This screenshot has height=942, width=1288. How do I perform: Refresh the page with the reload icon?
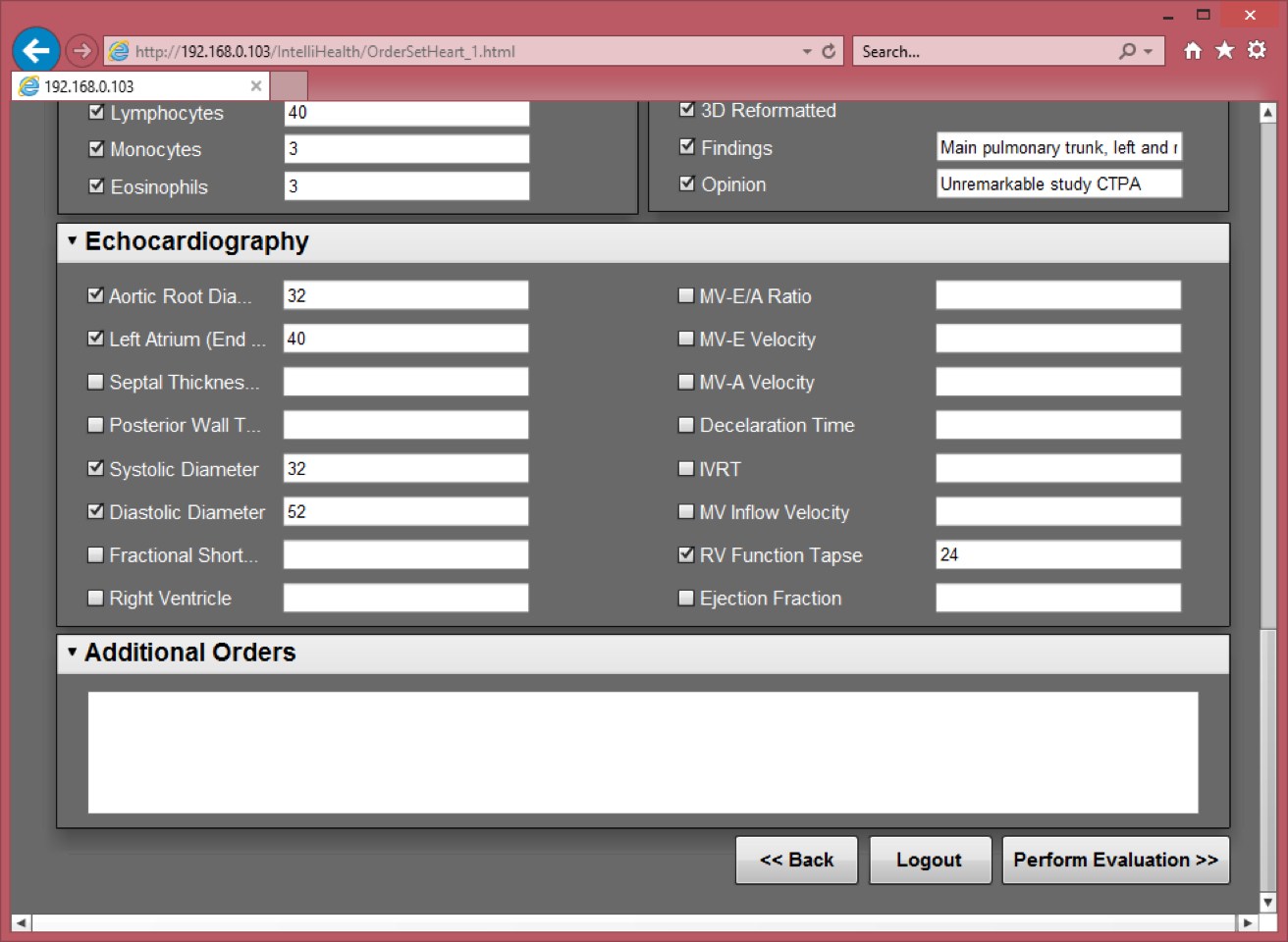829,51
